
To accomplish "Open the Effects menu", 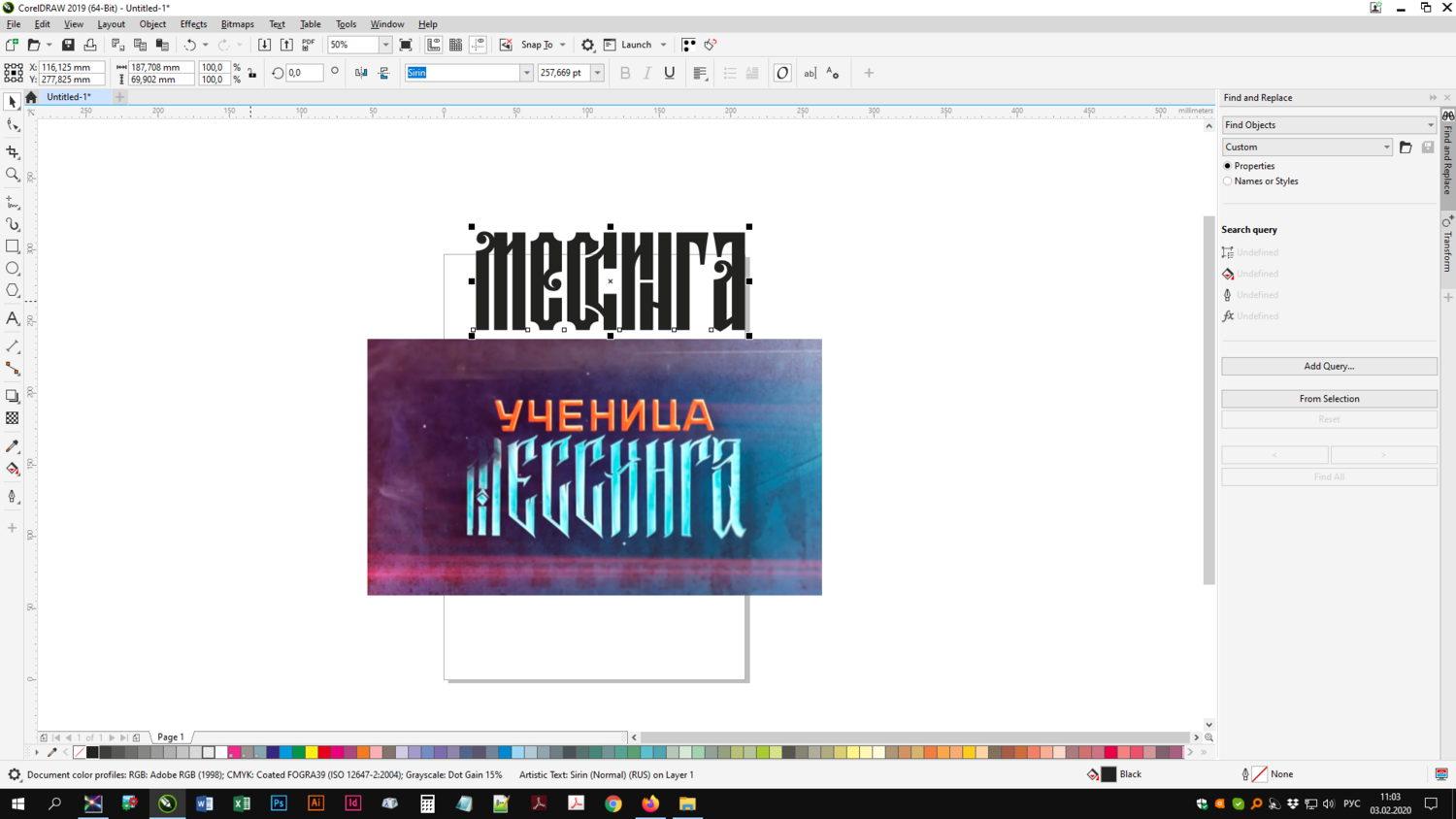I will coord(193,24).
